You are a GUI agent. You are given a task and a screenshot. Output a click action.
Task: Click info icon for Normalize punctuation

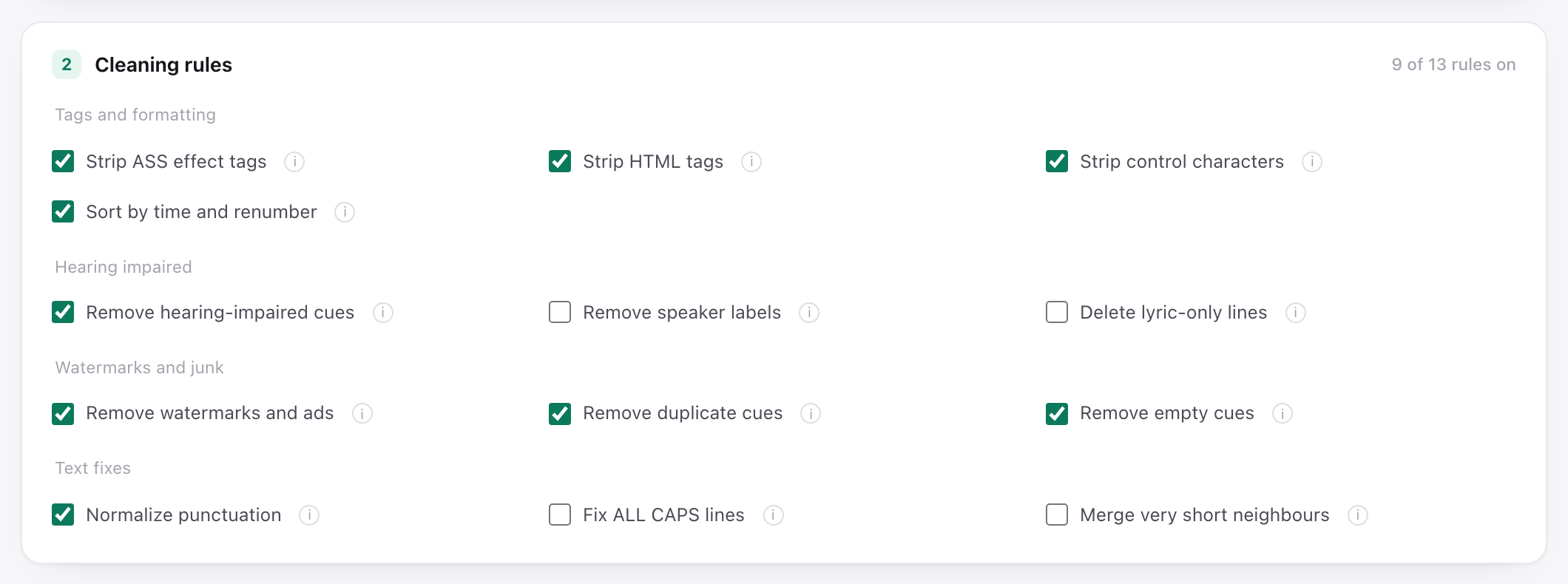[x=309, y=515]
